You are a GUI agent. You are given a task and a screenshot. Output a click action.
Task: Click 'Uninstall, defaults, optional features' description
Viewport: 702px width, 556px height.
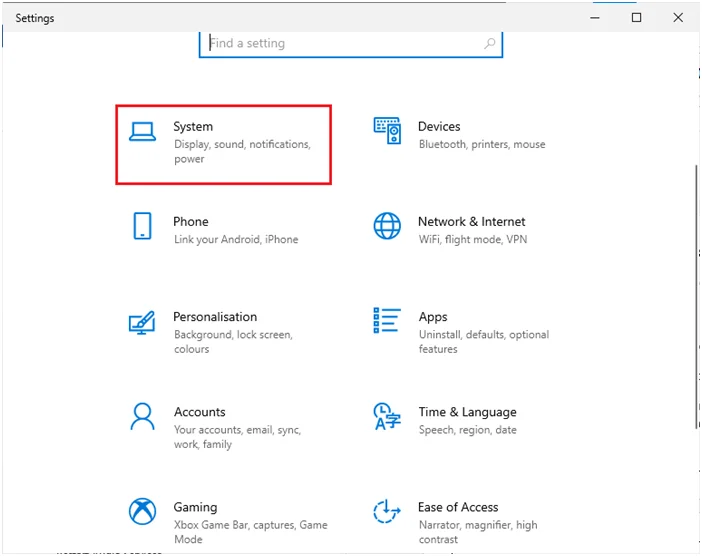pyautogui.click(x=484, y=342)
